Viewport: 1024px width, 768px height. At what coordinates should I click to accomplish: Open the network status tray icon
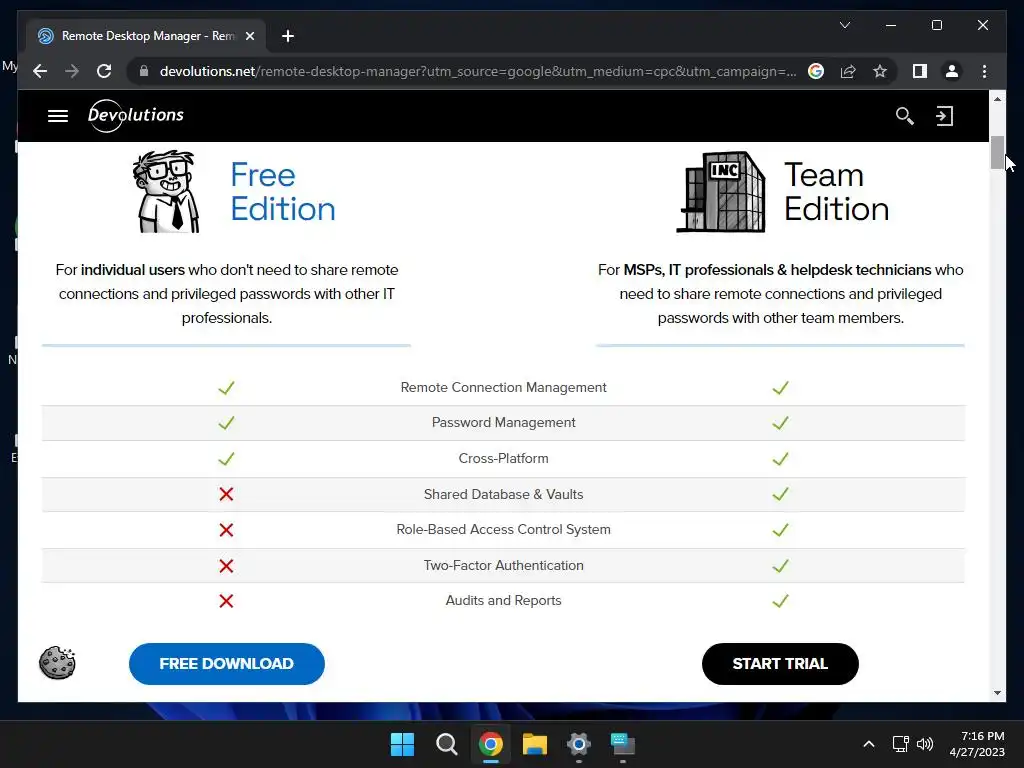coord(901,744)
